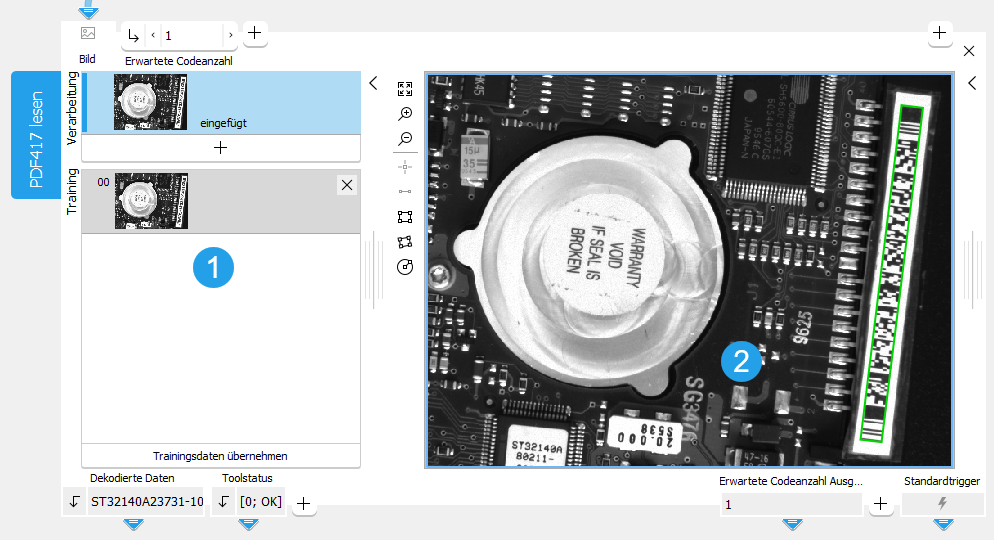The width and height of the screenshot is (994, 540).
Task: Collapse the left image list panel
Action: point(373,83)
